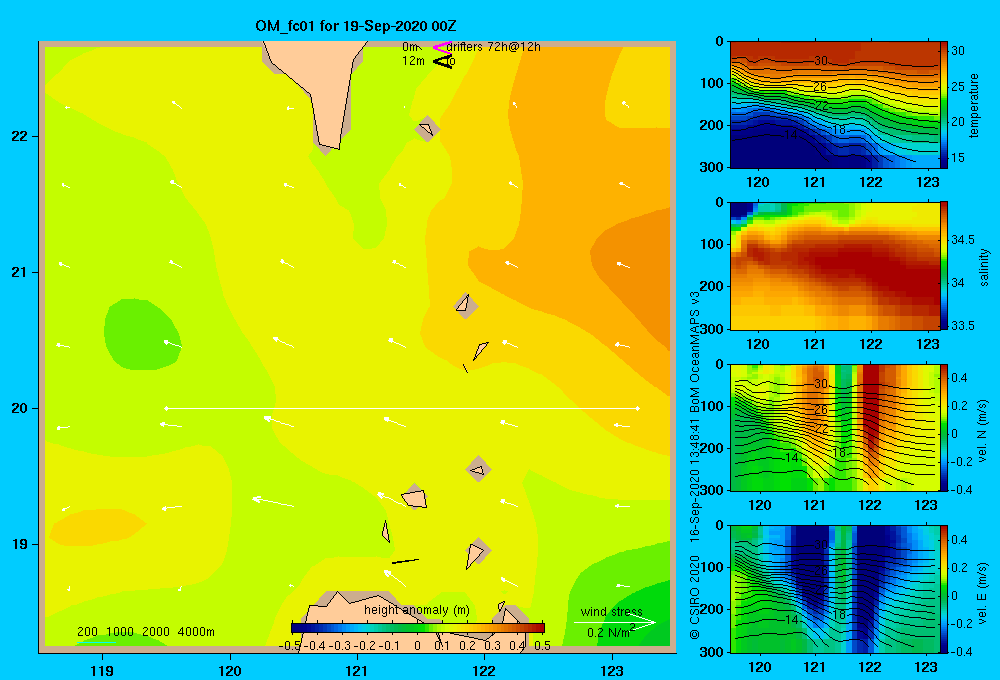Select the island near 121.9E 18.9N
The image size is (1000, 680).
[476, 553]
